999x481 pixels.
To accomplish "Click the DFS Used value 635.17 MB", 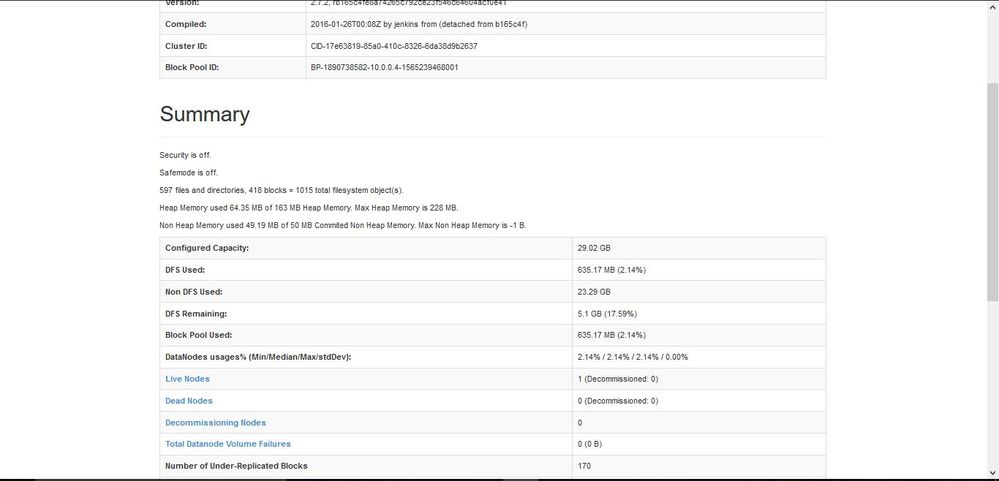I will click(611, 270).
